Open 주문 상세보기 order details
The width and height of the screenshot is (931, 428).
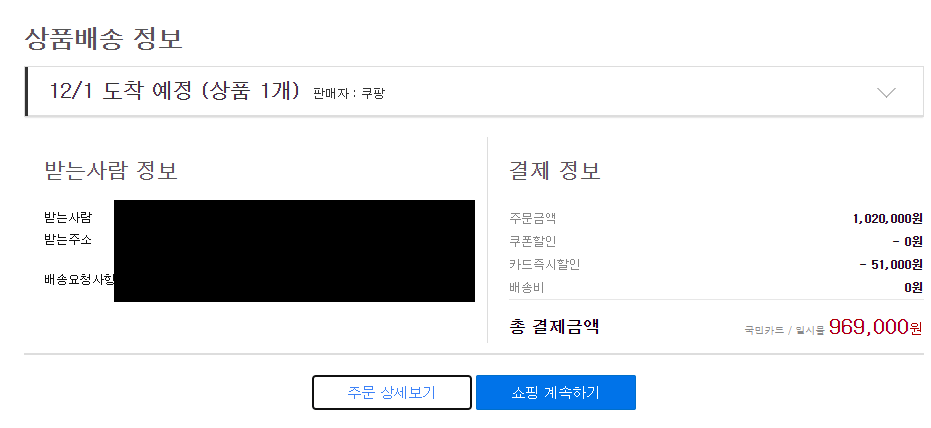pyautogui.click(x=392, y=392)
